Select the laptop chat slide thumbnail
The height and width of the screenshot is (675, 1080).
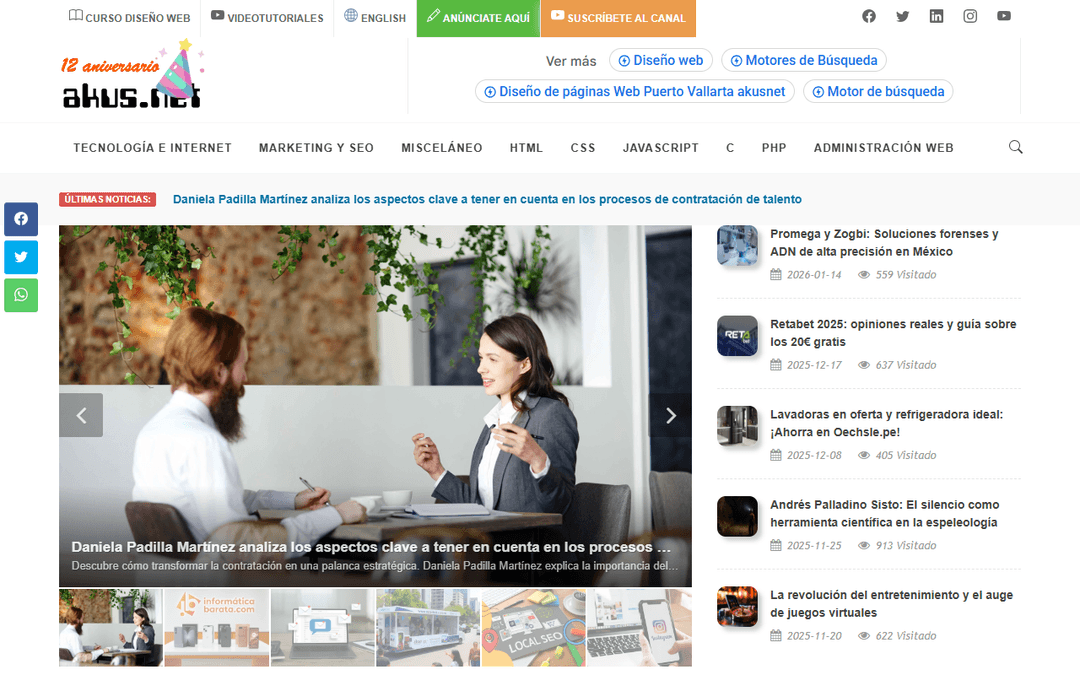(323, 627)
